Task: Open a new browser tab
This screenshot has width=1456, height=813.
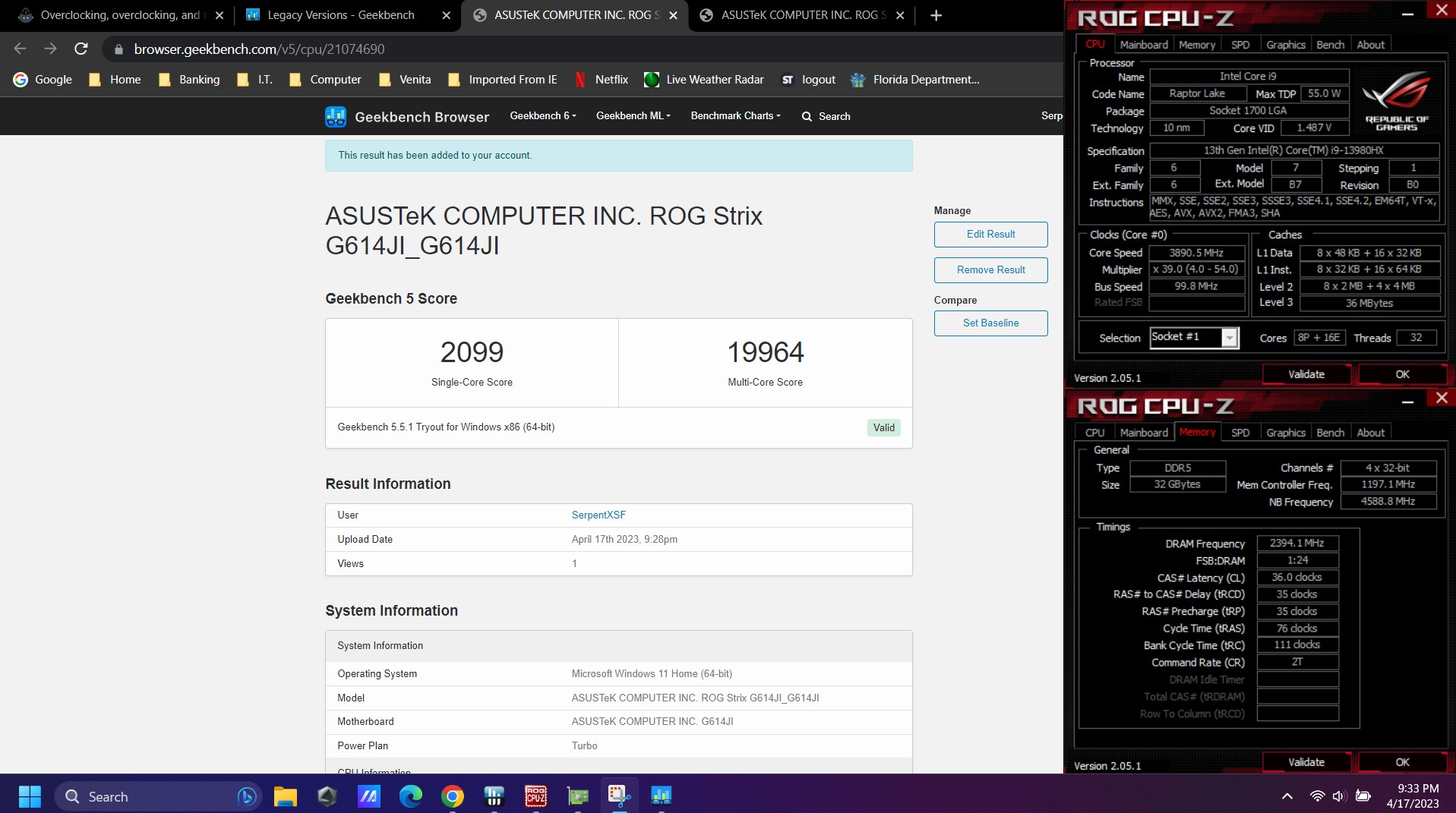Action: (936, 15)
